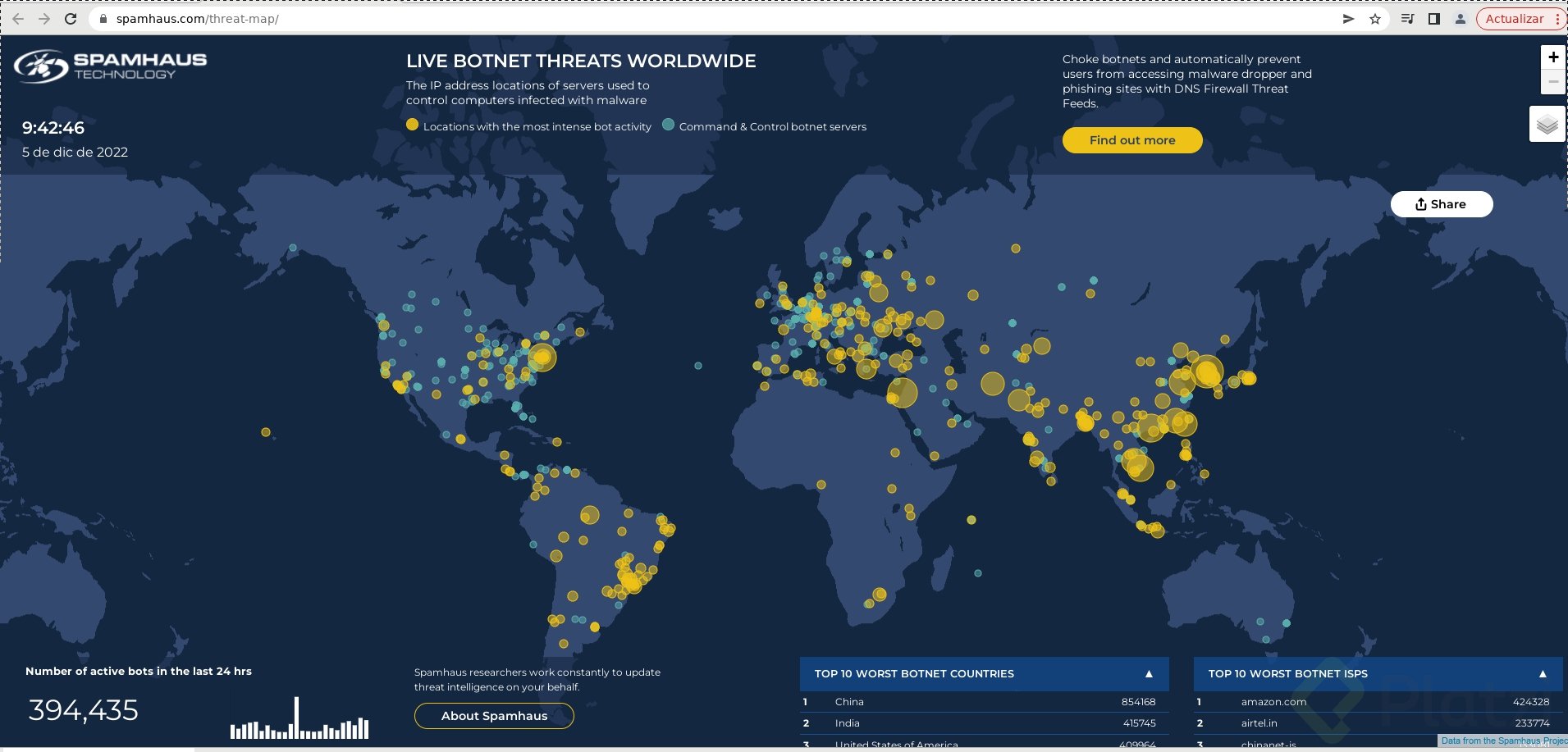This screenshot has height=752, width=1568.
Task: Click the browser forward arrow
Action: tap(44, 19)
